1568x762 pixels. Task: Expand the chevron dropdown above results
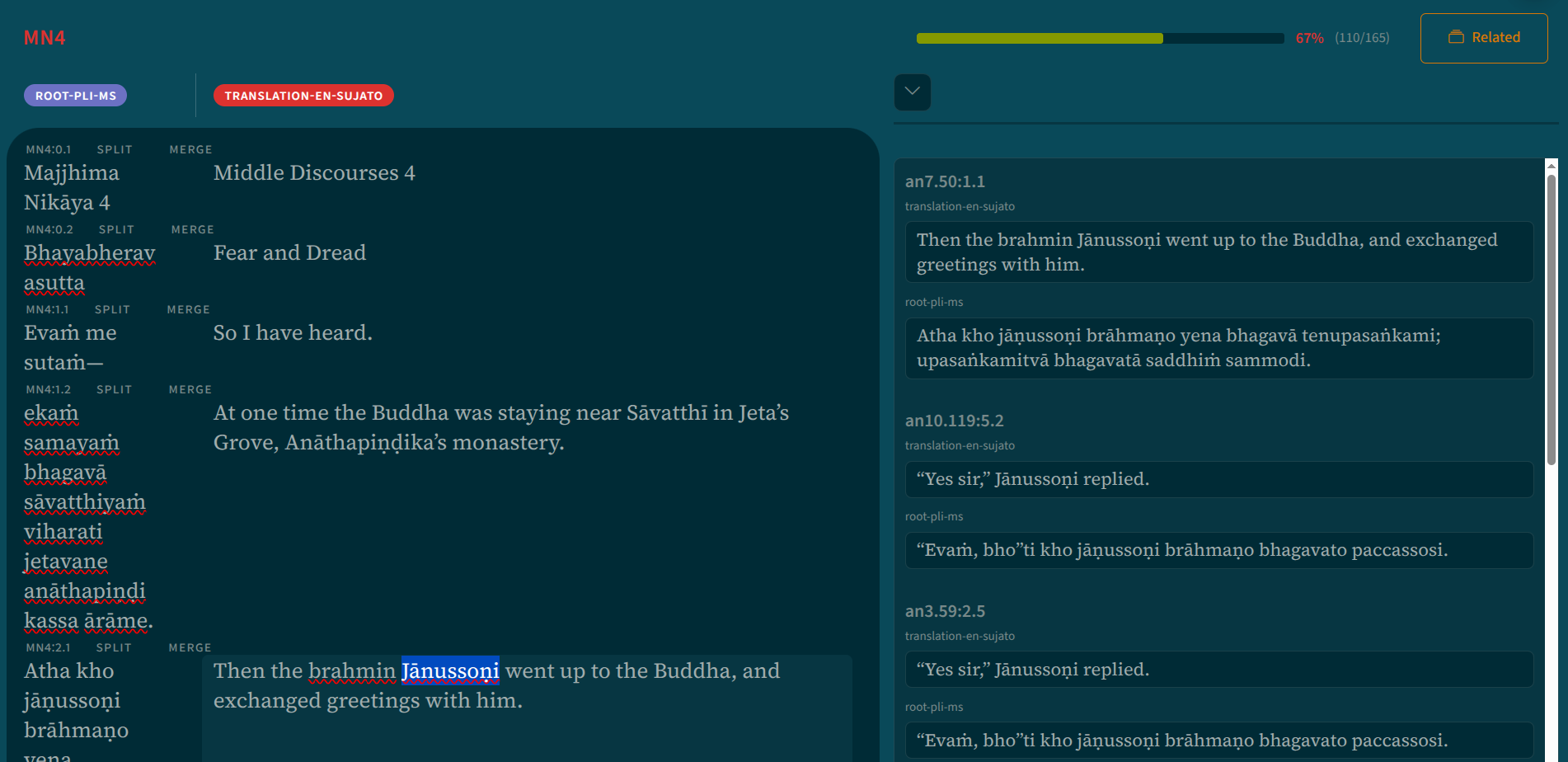[x=913, y=92]
